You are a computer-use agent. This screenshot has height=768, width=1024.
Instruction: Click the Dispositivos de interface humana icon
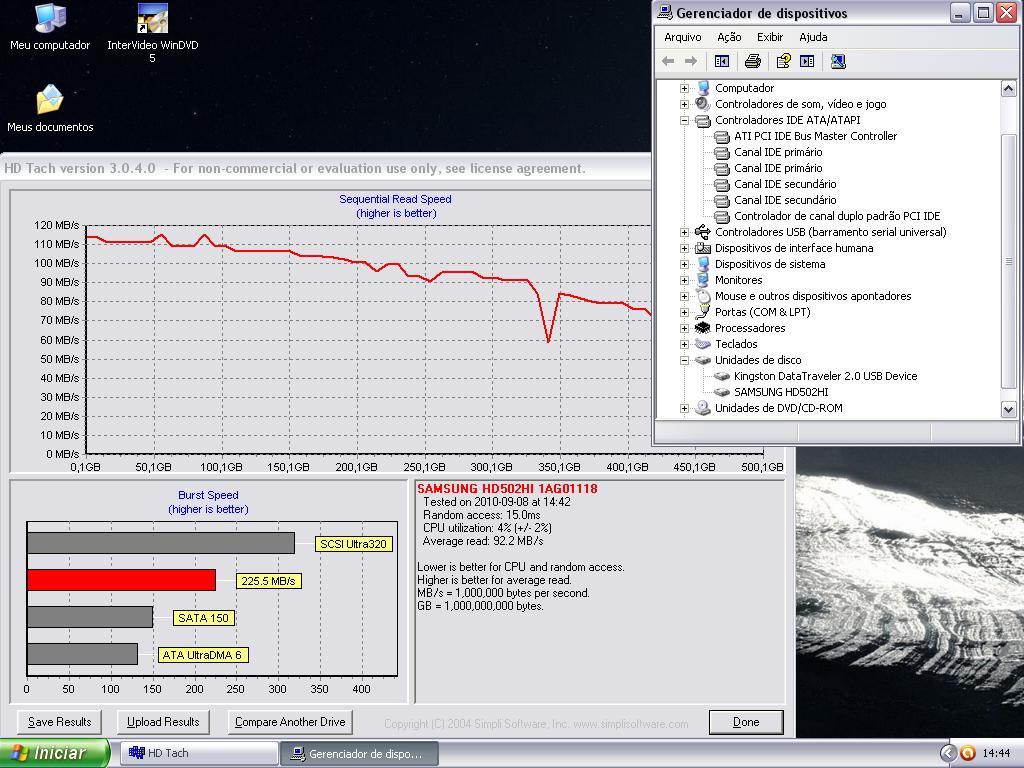[x=703, y=248]
